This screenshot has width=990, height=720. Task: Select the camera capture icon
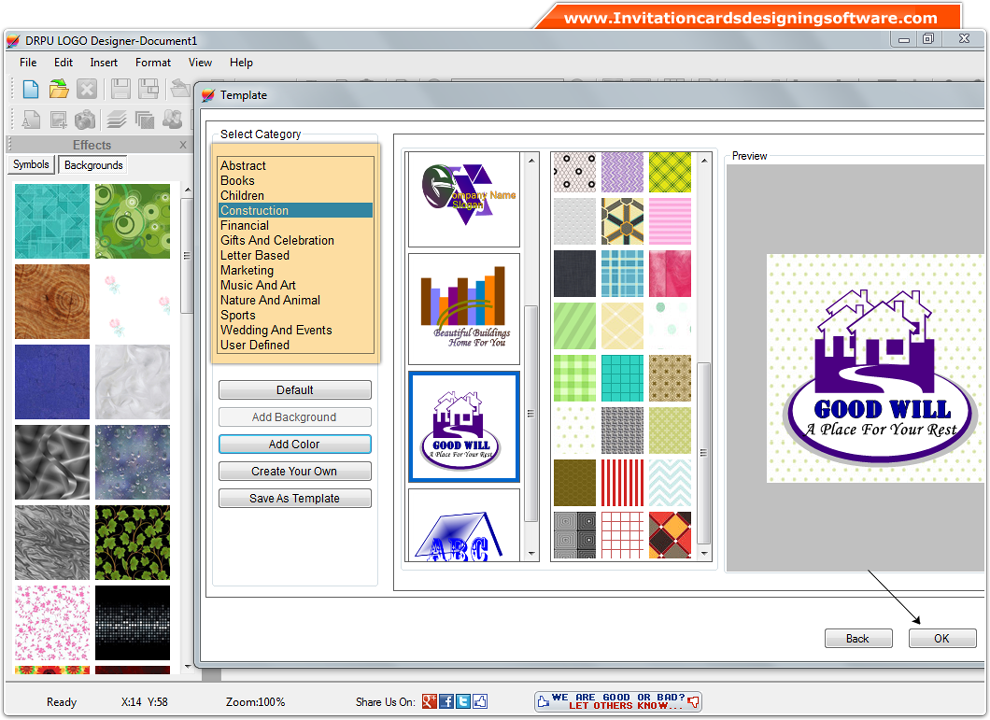point(86,118)
